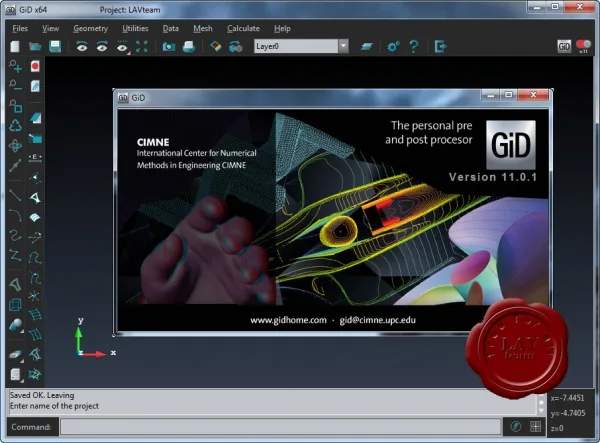This screenshot has height=443, width=600.
Task: Click the layers window icon beside the dropdown
Action: pos(367,47)
